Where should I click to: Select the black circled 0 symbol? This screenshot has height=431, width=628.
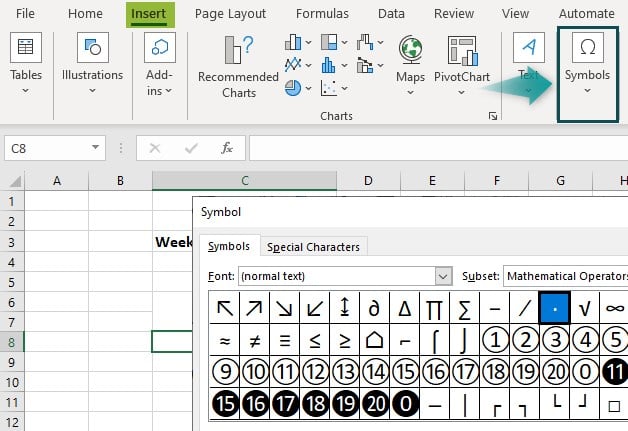pos(405,403)
